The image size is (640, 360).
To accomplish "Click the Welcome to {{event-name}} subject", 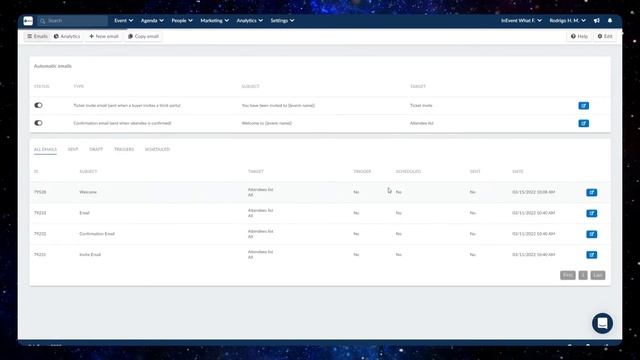I will pos(267,123).
